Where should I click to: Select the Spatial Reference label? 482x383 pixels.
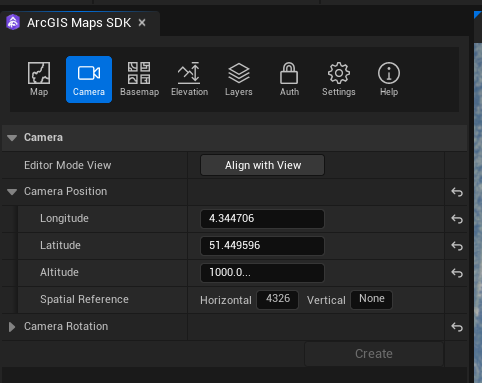(x=84, y=299)
